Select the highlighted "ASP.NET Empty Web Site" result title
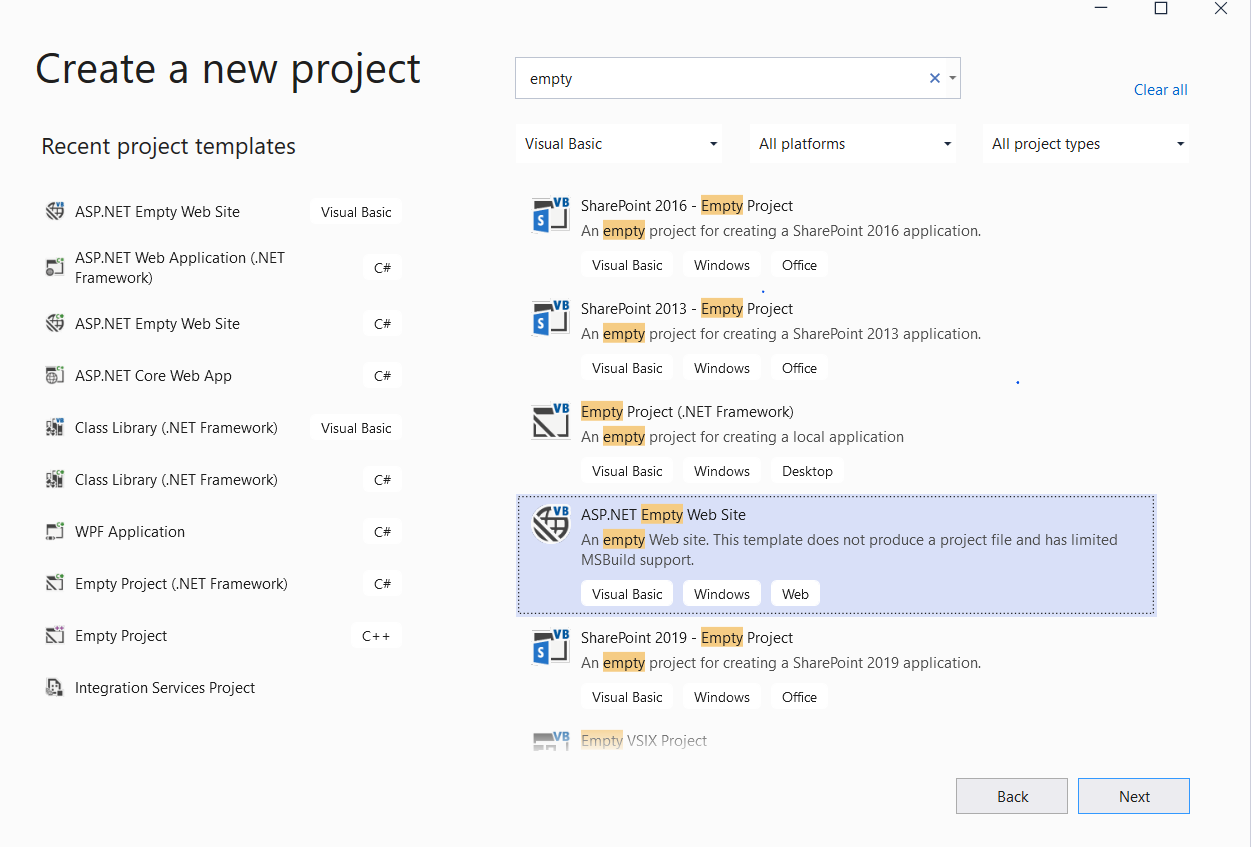The height and width of the screenshot is (847, 1251). click(x=663, y=515)
